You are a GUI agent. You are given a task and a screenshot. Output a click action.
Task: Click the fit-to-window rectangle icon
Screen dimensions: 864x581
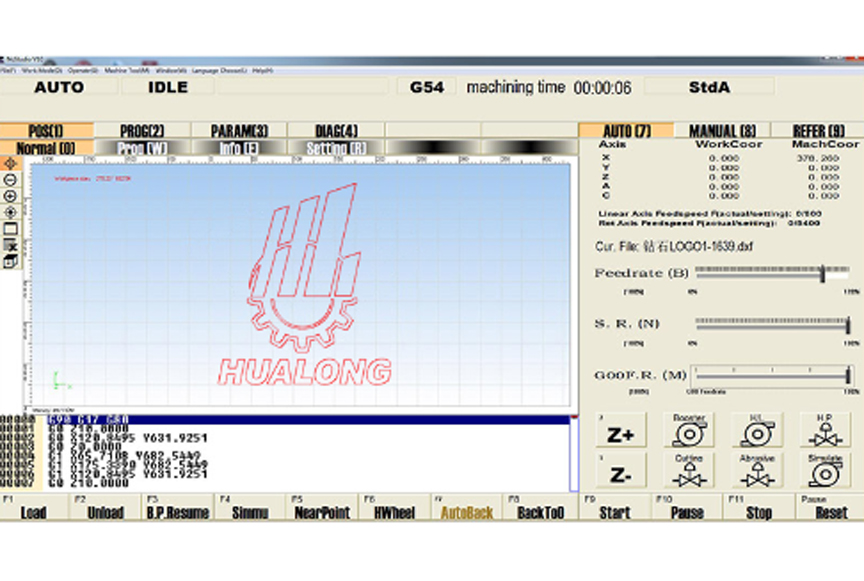[x=10, y=229]
